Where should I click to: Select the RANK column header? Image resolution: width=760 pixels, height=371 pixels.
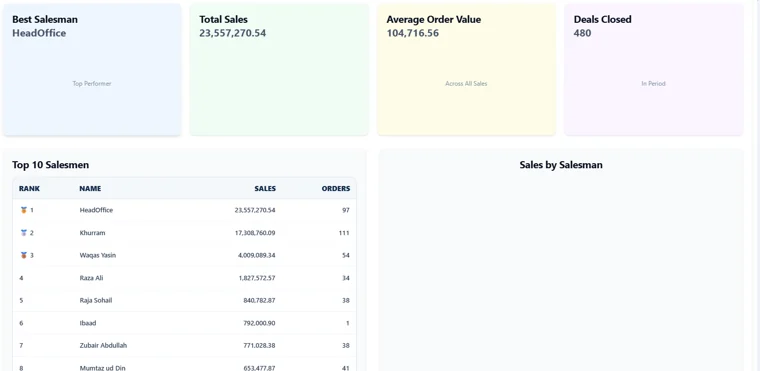tap(30, 189)
